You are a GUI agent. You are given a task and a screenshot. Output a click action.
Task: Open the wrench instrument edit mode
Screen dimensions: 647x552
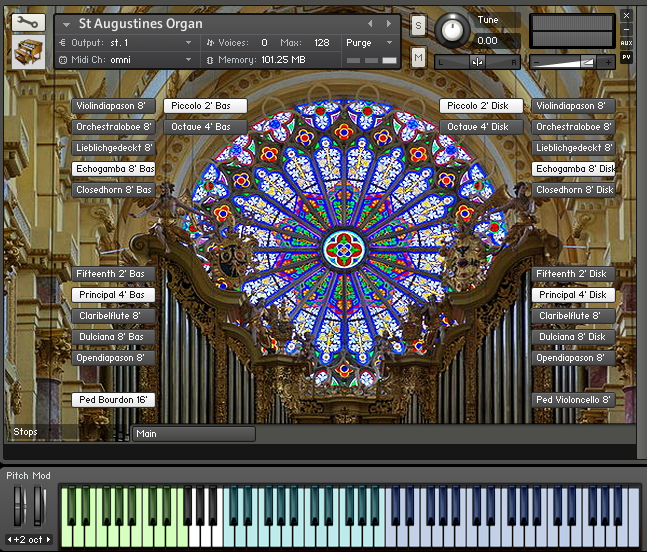28,23
